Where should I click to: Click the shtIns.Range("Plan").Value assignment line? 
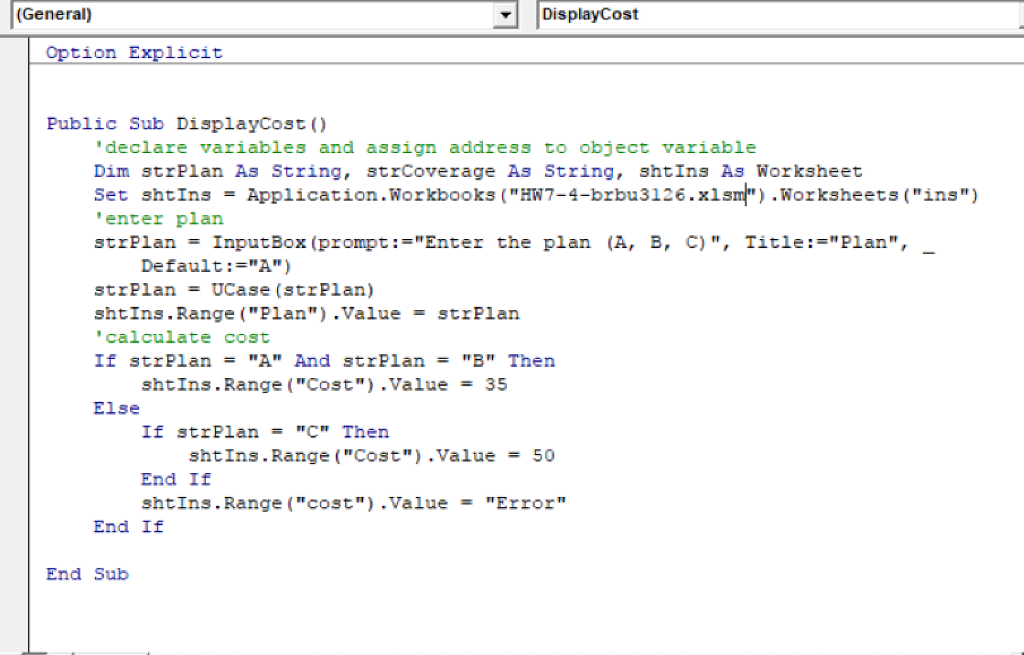(306, 314)
